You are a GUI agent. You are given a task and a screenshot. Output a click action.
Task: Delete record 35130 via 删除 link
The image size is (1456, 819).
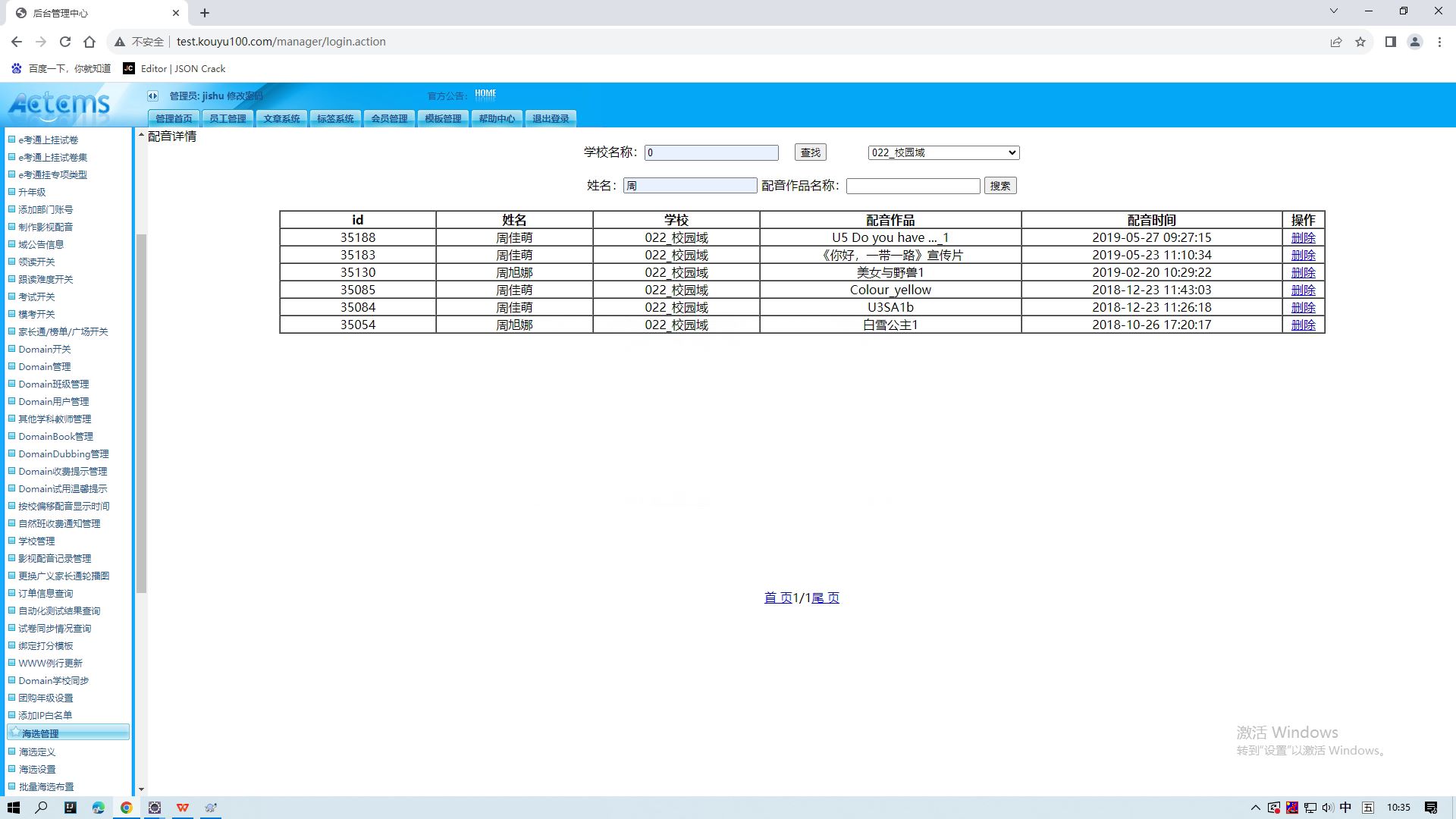pyautogui.click(x=1303, y=273)
